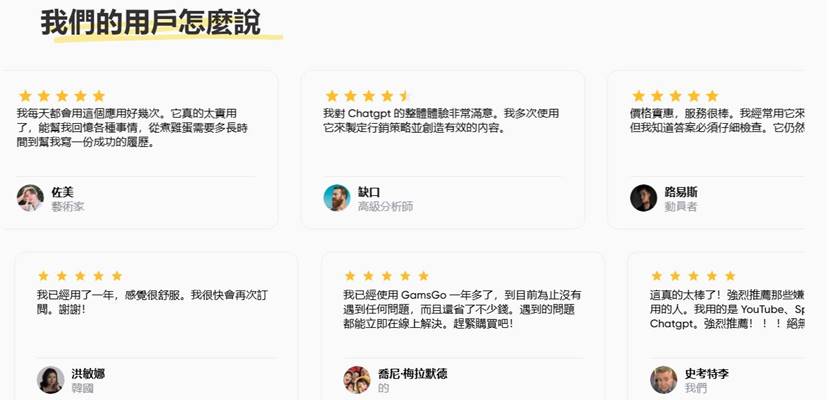Click 洪敏娜's profile picture
This screenshot has width=831, height=400.
pos(50,380)
